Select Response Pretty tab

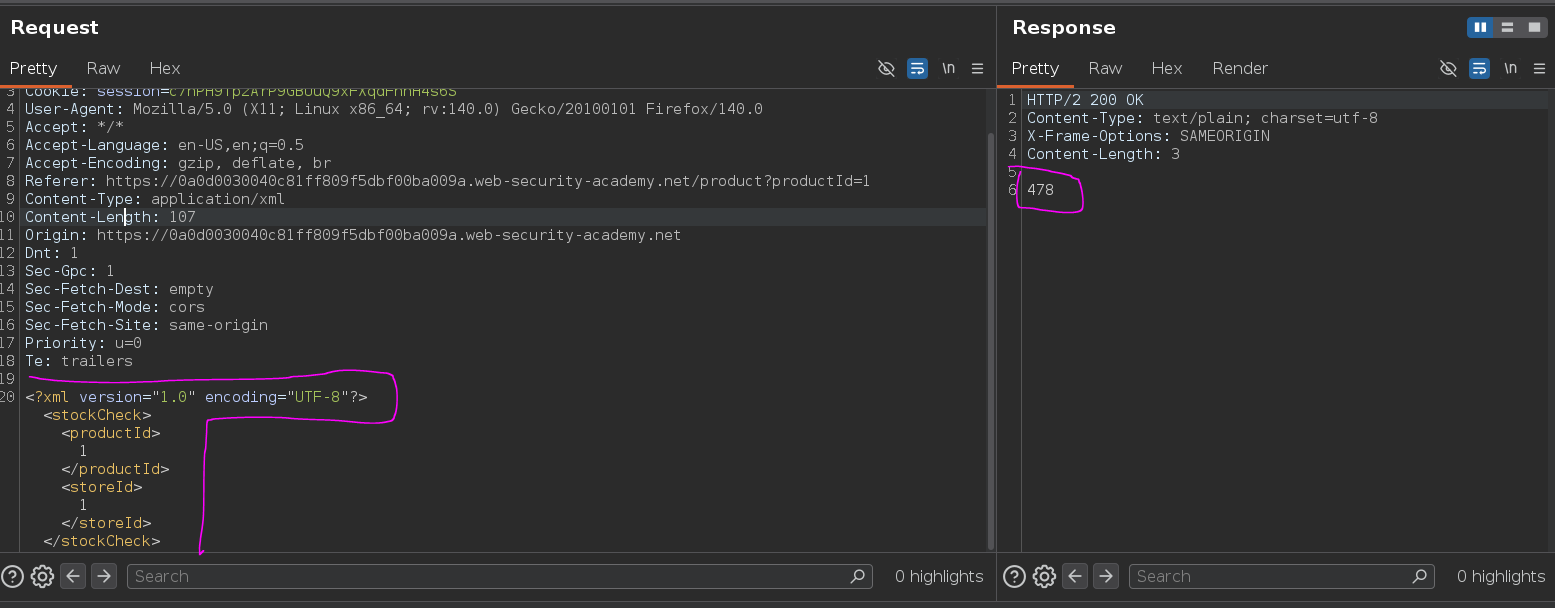point(1035,68)
